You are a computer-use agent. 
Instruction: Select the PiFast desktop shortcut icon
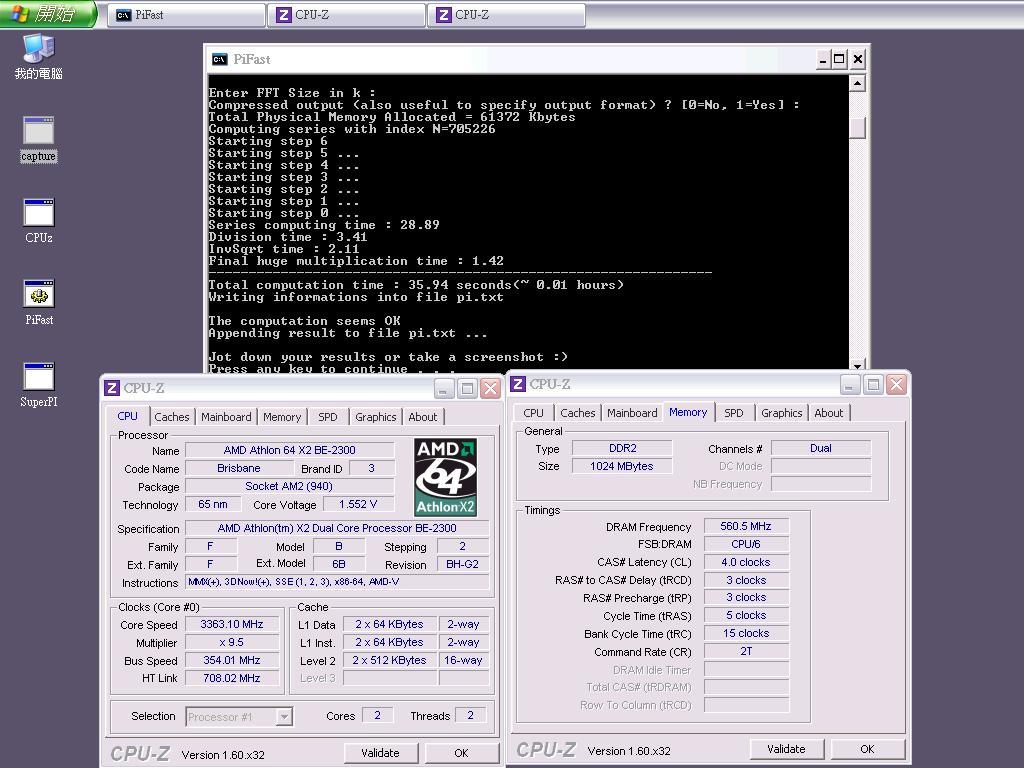coord(39,302)
